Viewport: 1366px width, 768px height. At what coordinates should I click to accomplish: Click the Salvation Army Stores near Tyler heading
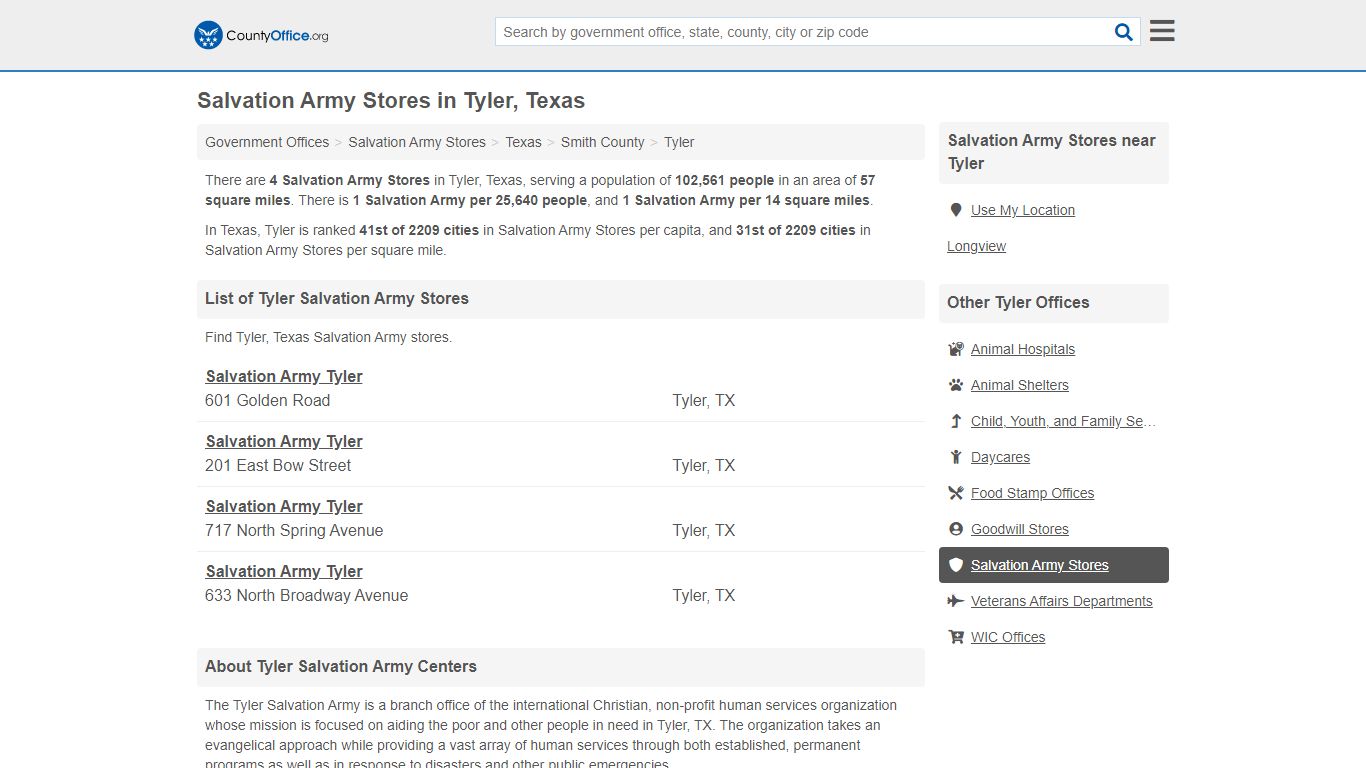[x=1052, y=152]
